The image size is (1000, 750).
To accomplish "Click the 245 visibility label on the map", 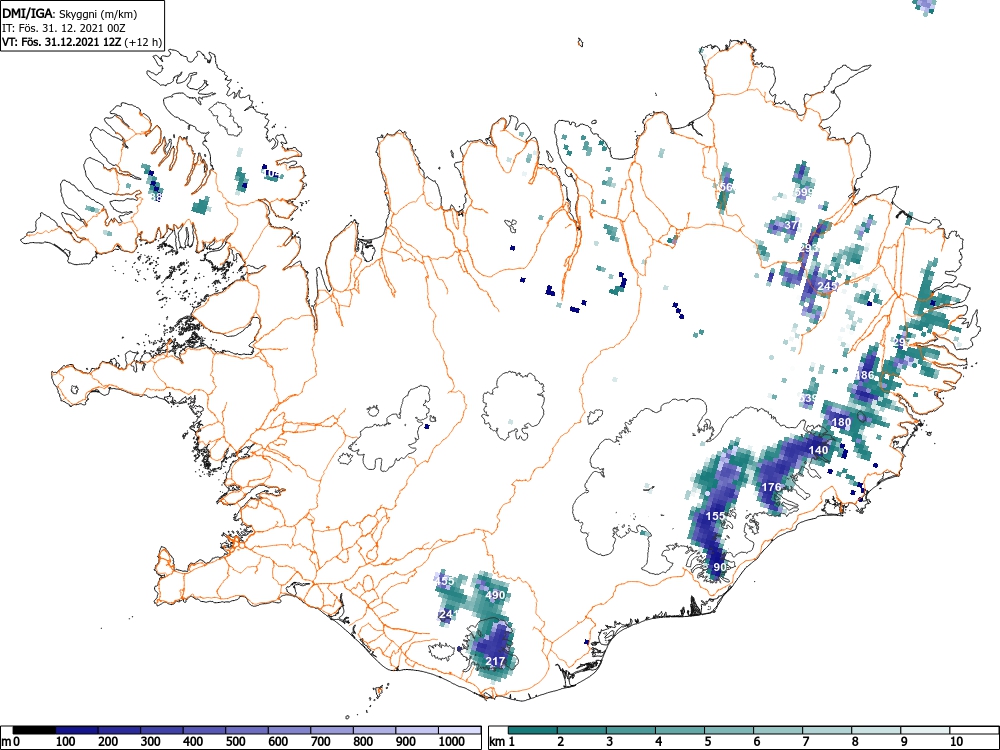I will [827, 286].
